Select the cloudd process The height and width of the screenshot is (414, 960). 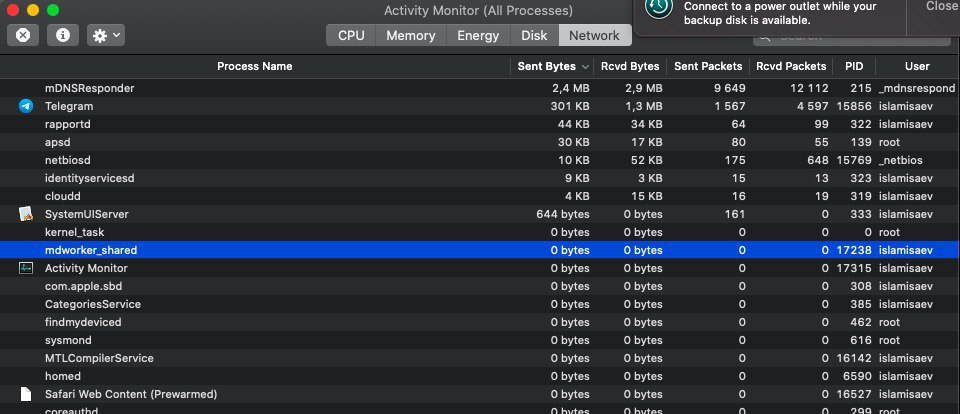click(62, 197)
